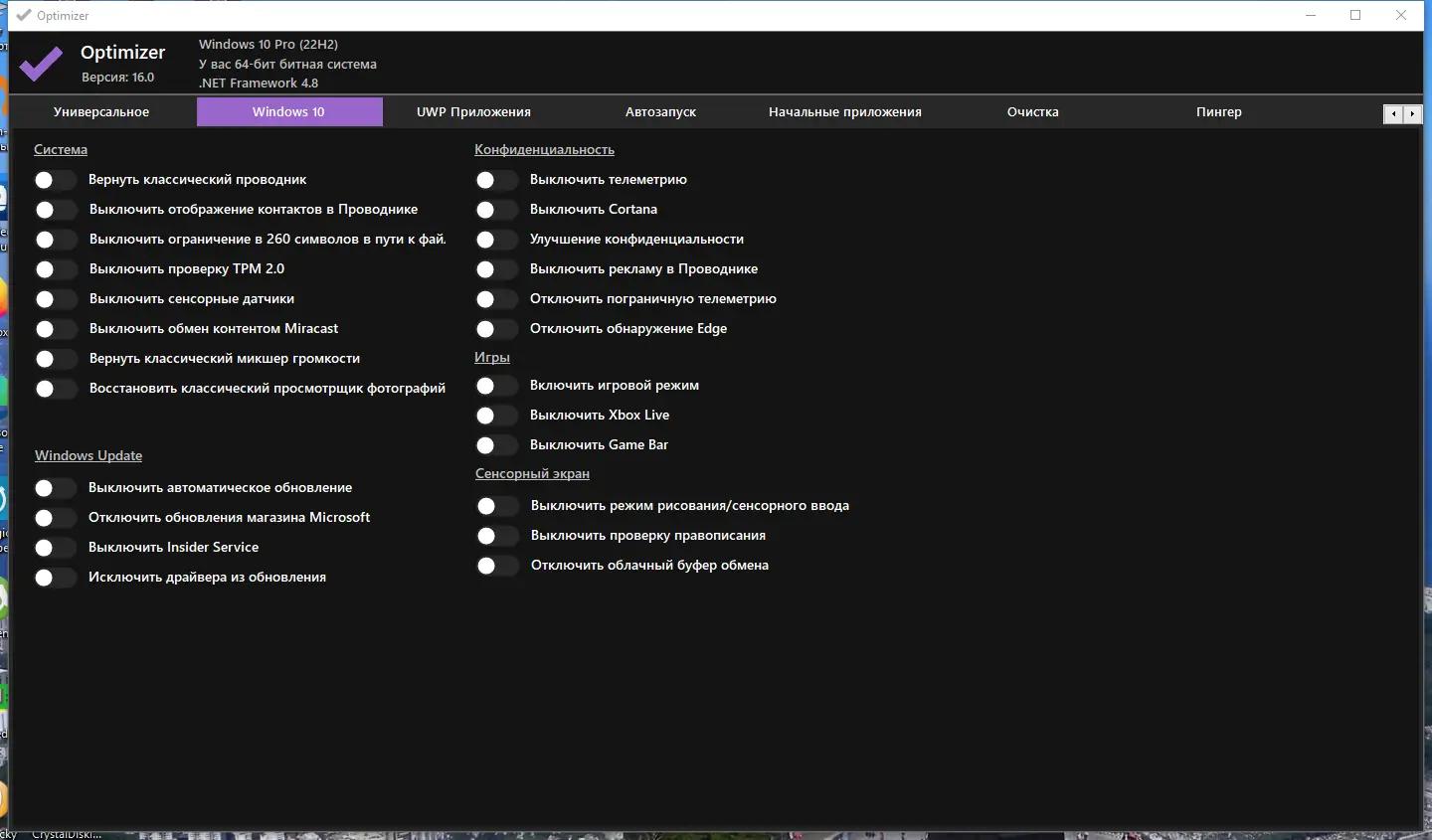The image size is (1432, 840).
Task: Toggle Выключить автоматическое обновление switch
Action: click(55, 488)
